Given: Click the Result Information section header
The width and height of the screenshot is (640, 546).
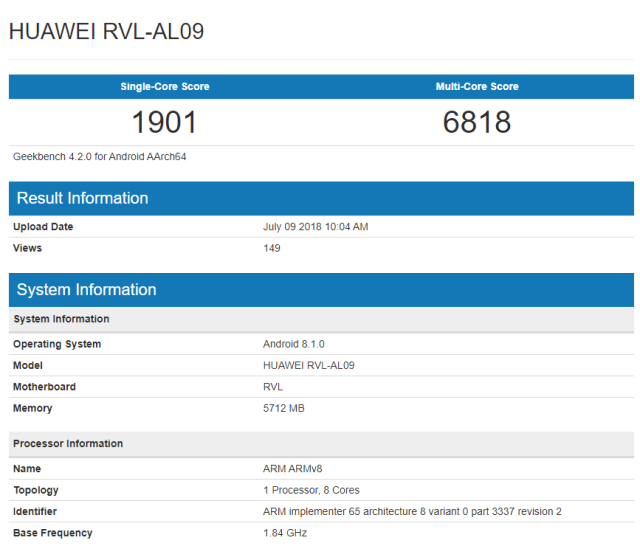Looking at the screenshot, I should tap(321, 198).
